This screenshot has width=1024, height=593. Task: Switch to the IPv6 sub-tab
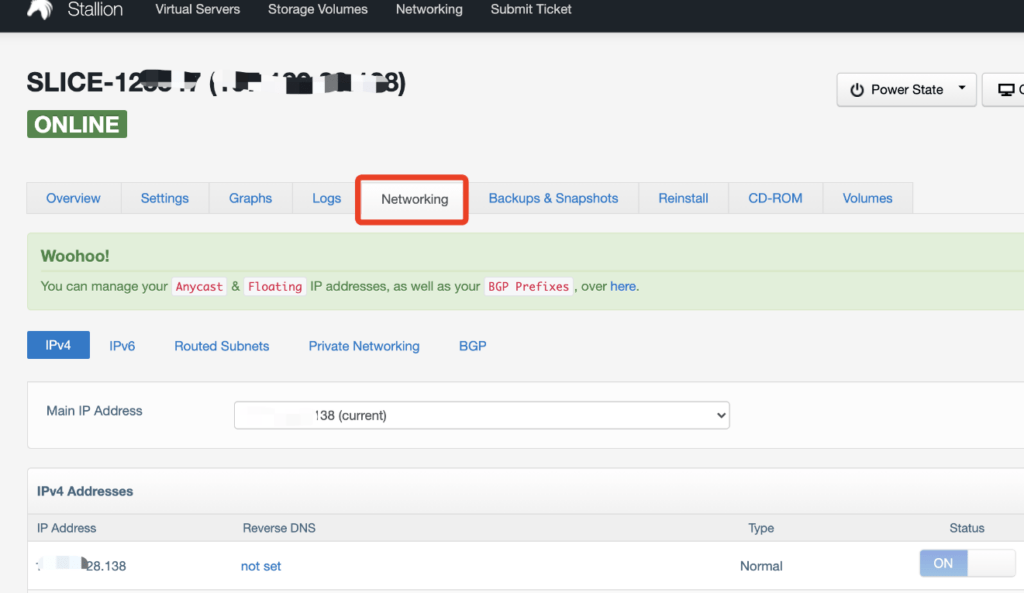point(122,346)
